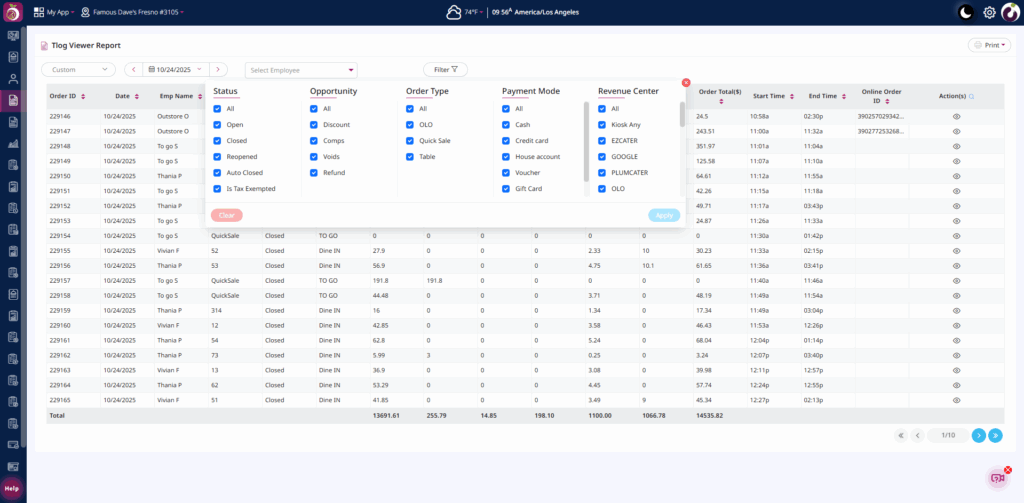Open the Custom date range dropdown
Screen dimensions: 1024x503
tap(79, 70)
